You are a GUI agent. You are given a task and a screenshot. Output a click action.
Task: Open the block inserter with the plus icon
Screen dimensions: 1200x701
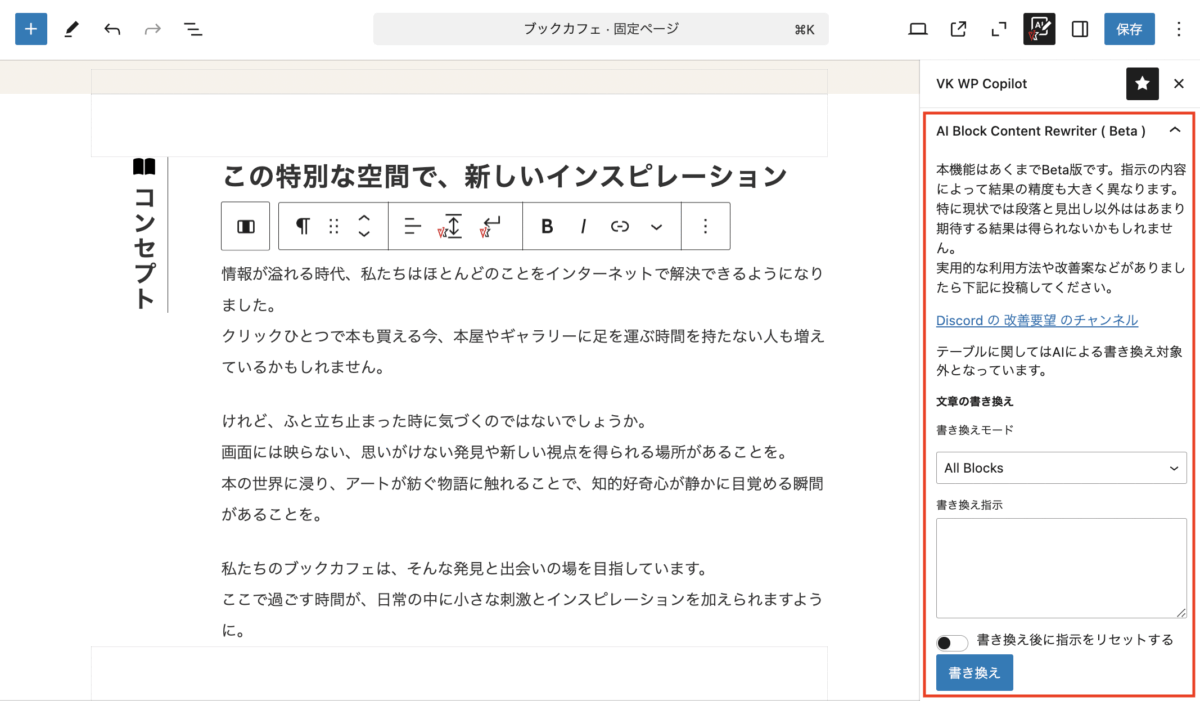pos(30,29)
